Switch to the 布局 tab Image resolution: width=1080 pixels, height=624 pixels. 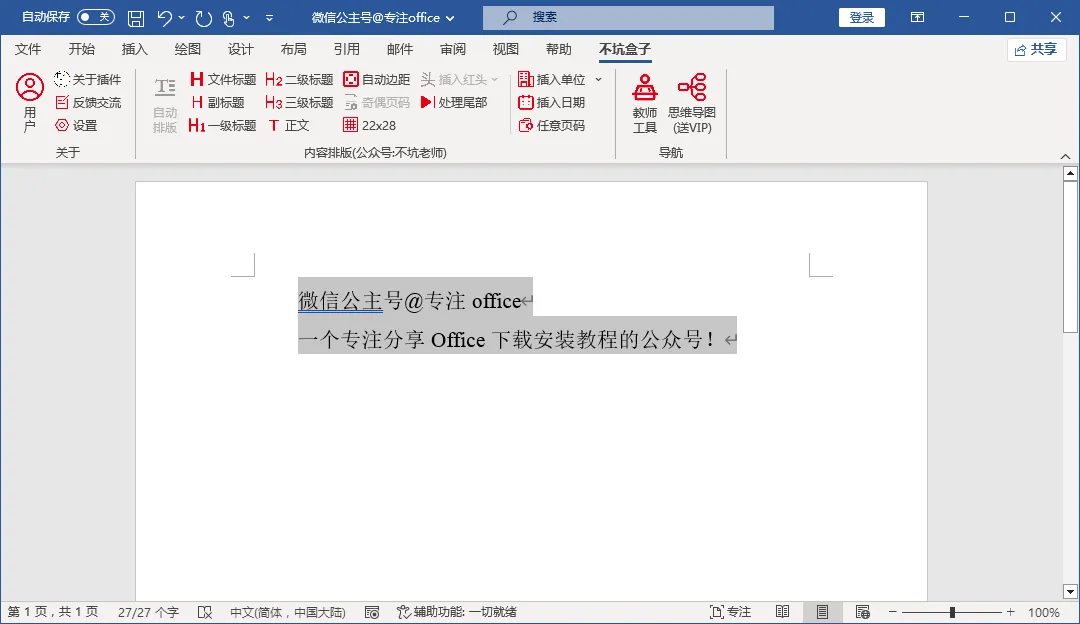[293, 49]
